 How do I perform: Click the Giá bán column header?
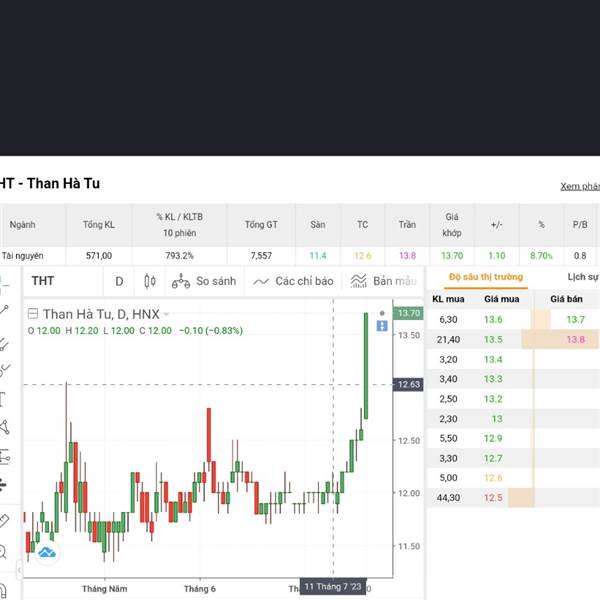click(566, 299)
